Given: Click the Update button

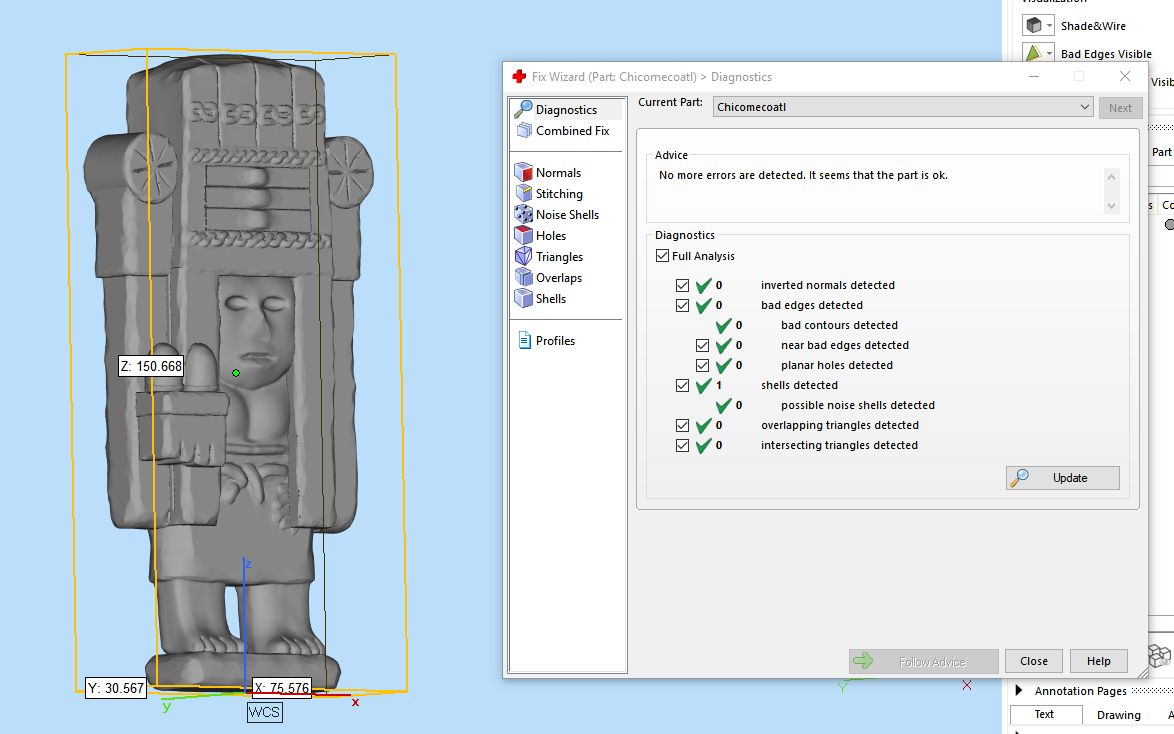Looking at the screenshot, I should [1062, 478].
